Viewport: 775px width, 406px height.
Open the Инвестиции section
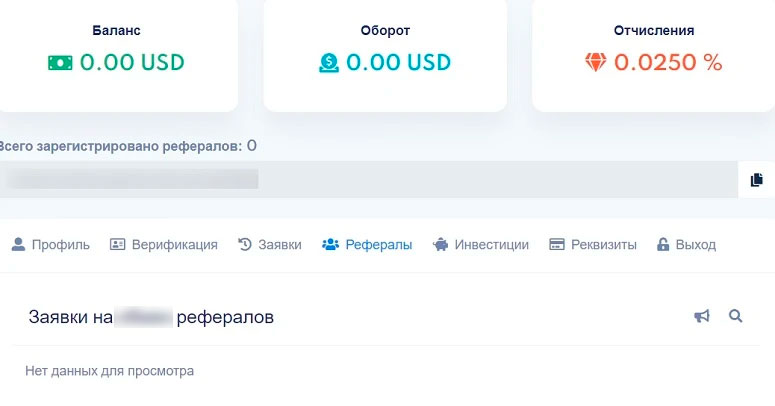(491, 245)
